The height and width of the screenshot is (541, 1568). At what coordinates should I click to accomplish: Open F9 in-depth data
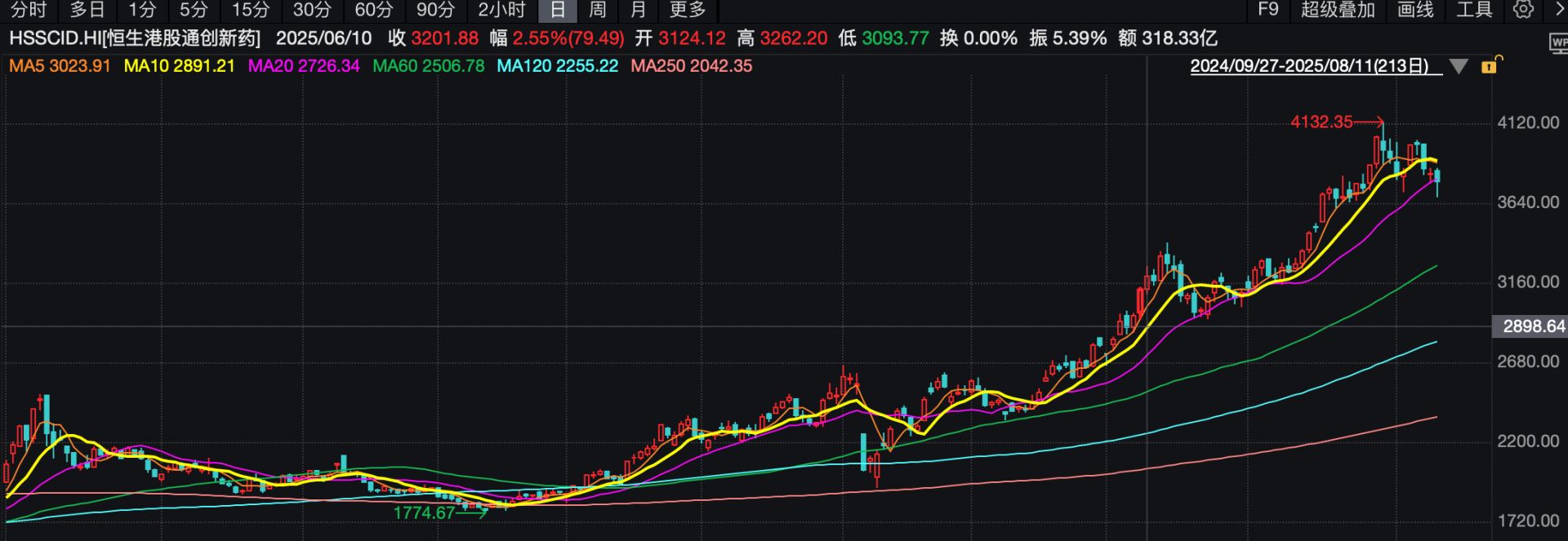pos(1267,10)
